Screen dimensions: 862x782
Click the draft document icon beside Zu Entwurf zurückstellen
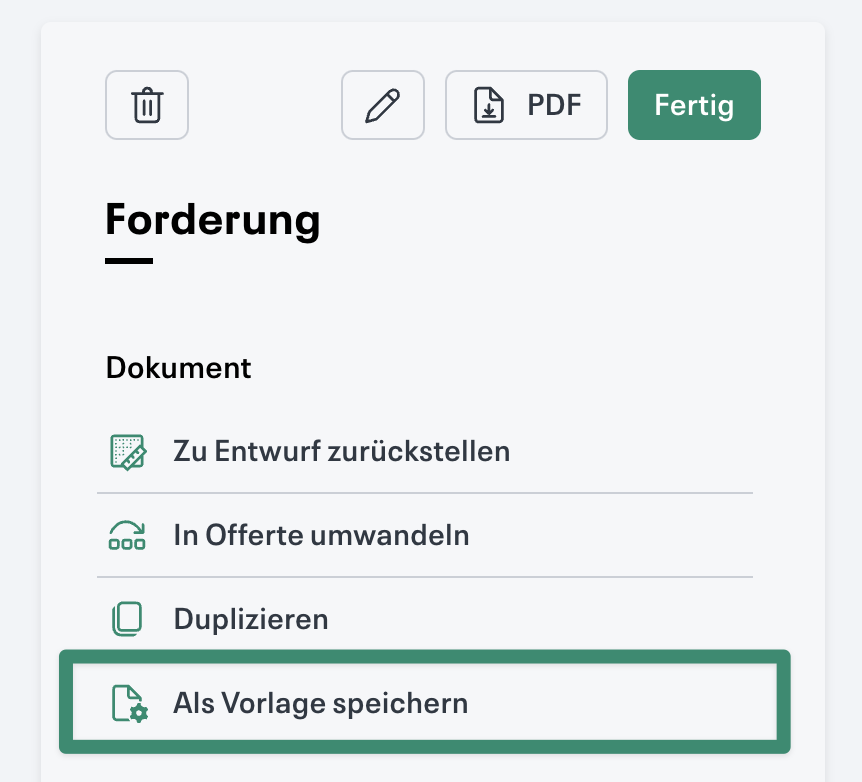tap(127, 451)
